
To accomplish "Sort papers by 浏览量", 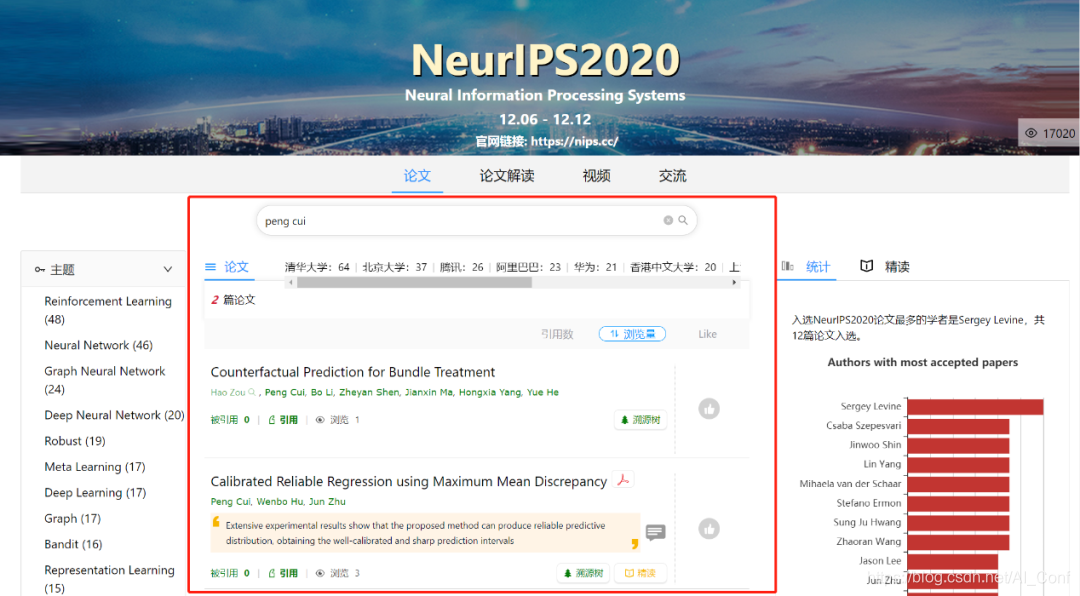I will click(x=632, y=334).
